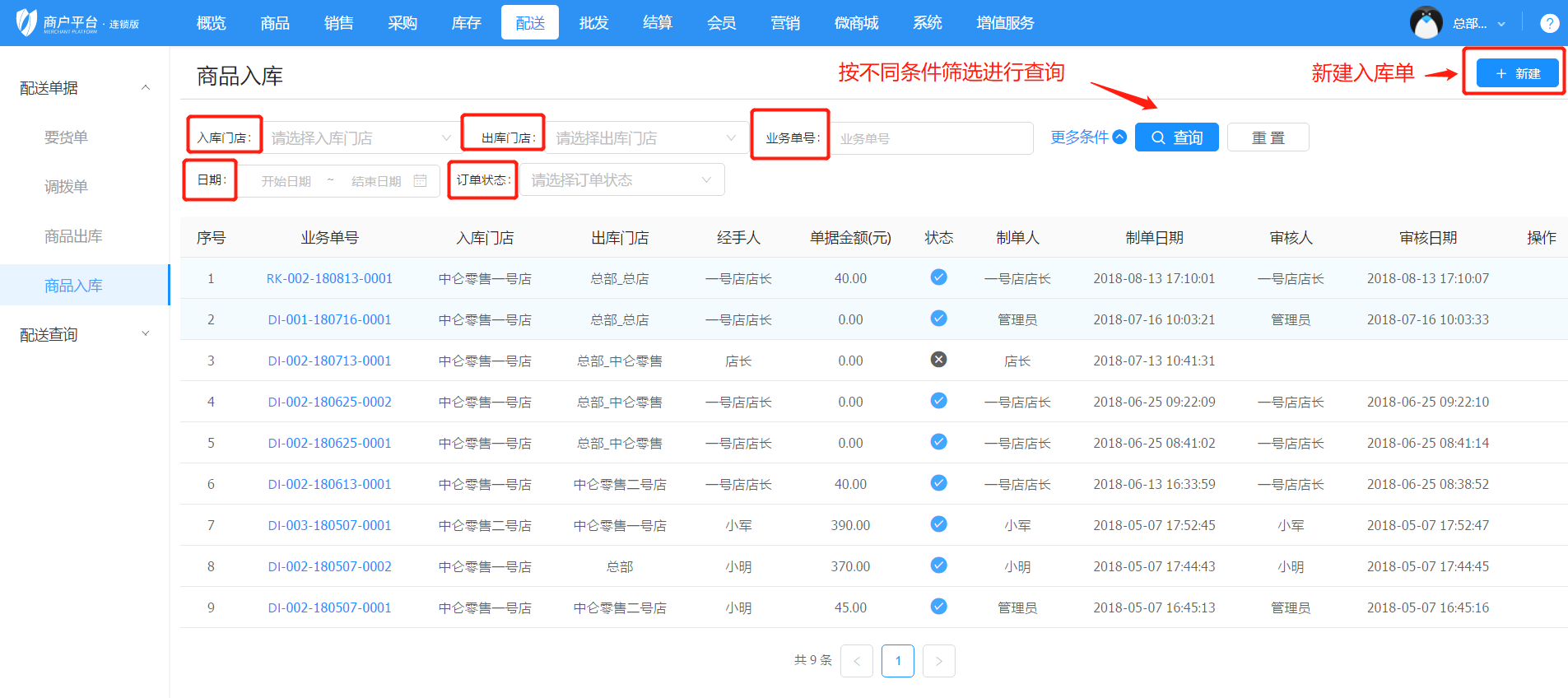The image size is (1568, 698).
Task: Open 调拨单 in the sidebar
Action: point(66,187)
